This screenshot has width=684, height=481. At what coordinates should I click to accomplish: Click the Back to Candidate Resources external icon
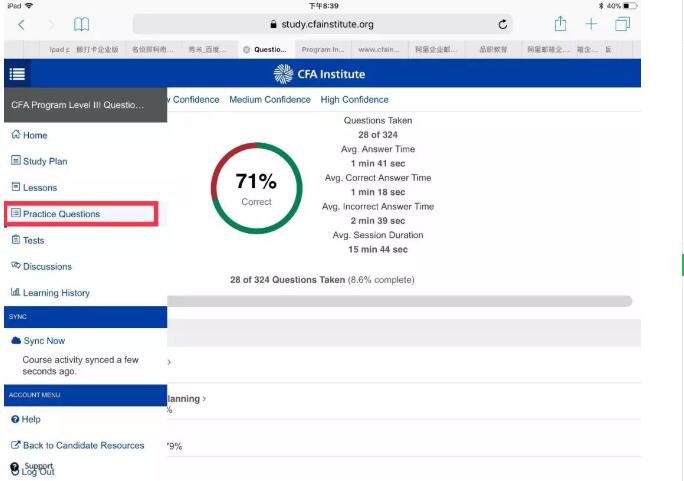pos(16,445)
